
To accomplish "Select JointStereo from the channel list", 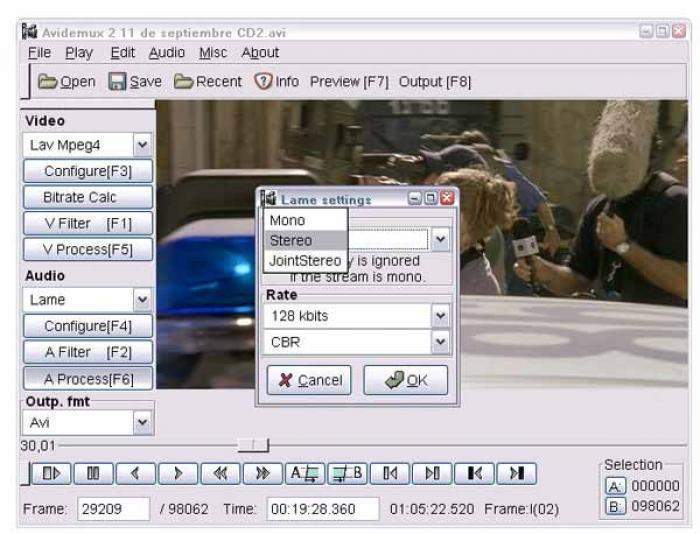I will (305, 260).
